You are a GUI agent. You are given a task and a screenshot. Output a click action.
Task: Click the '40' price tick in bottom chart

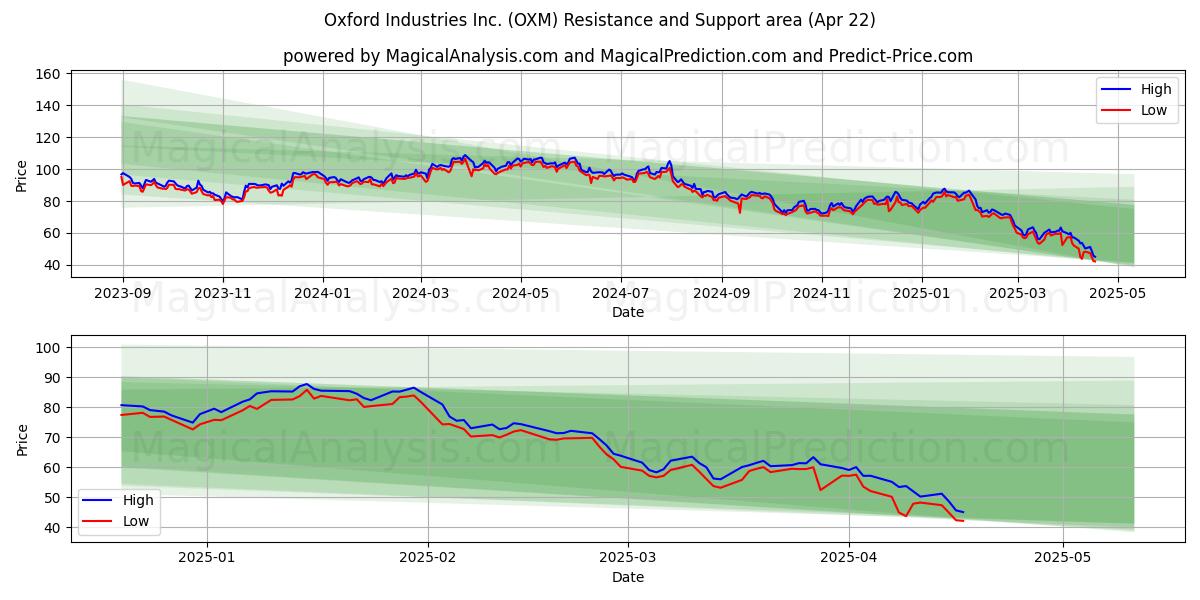click(54, 528)
